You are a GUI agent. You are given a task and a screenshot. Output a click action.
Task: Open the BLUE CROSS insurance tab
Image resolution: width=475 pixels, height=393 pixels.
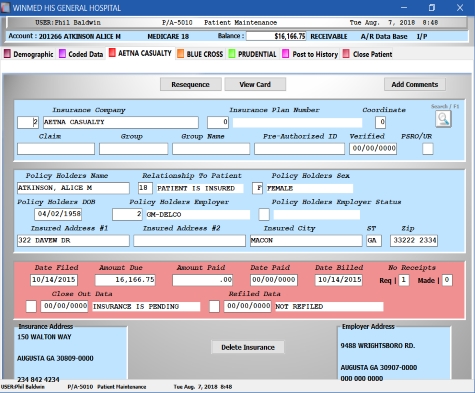click(x=200, y=54)
